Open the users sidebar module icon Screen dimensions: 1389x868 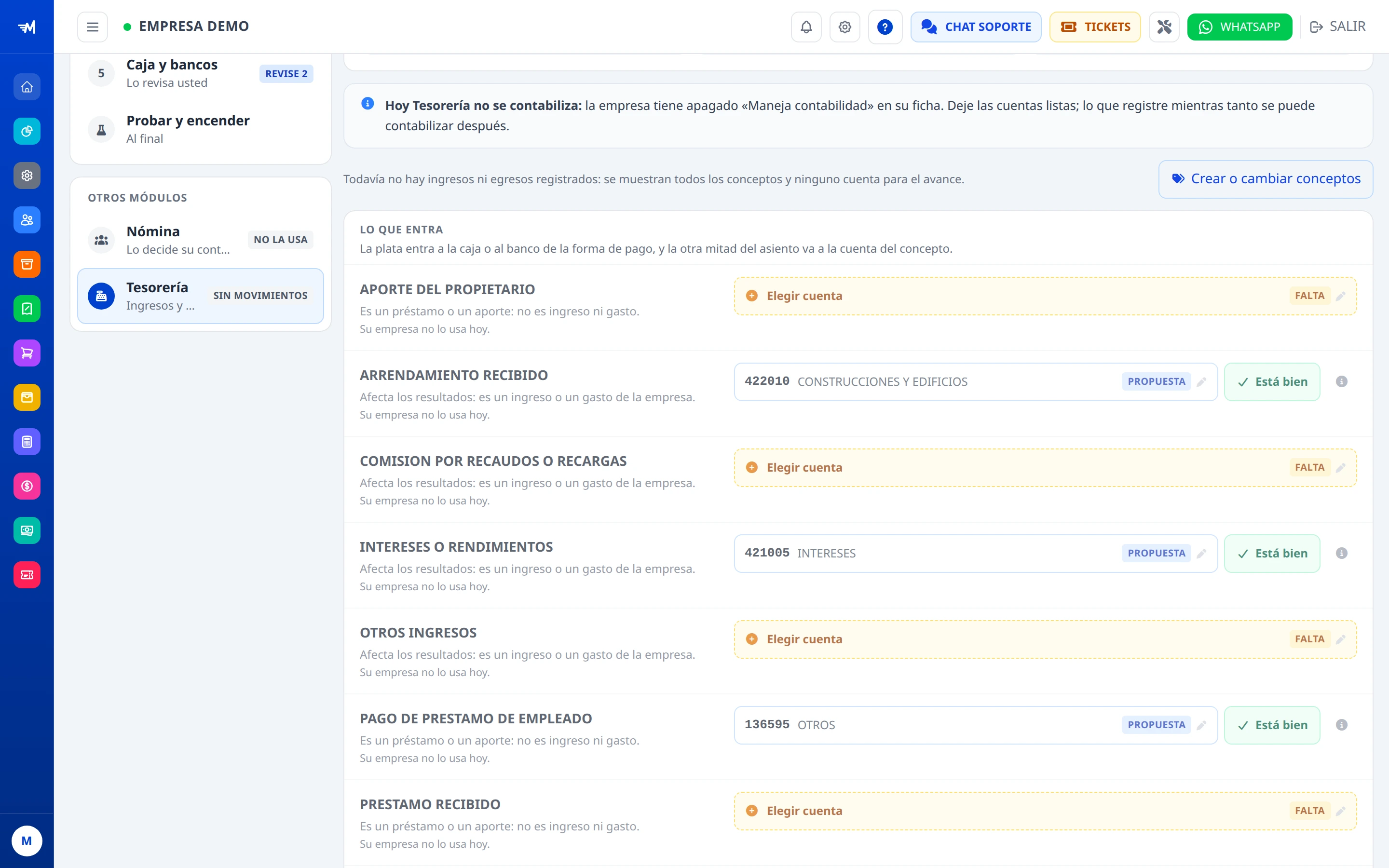(27, 220)
